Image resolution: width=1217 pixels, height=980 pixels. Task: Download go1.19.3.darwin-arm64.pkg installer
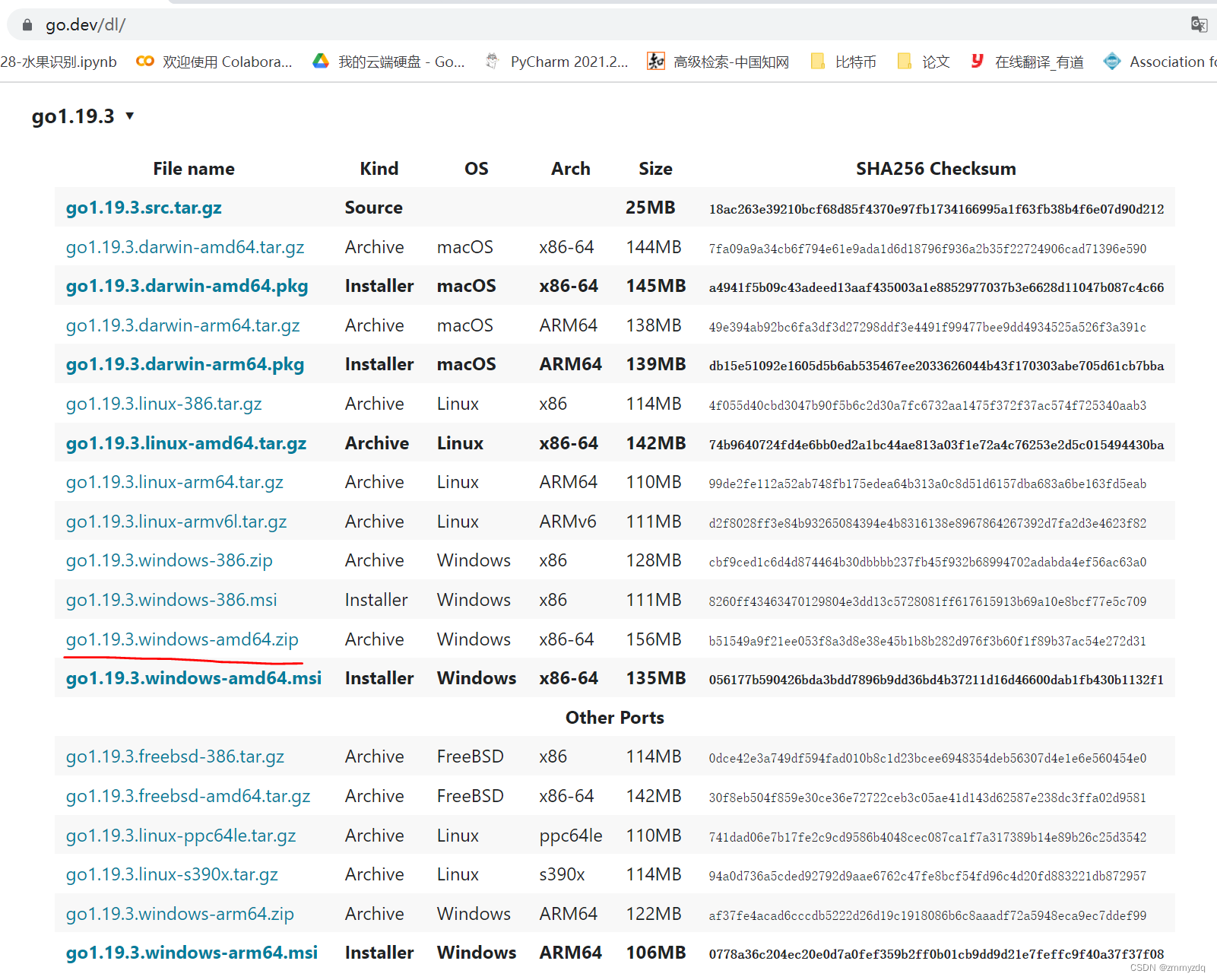pyautogui.click(x=185, y=364)
